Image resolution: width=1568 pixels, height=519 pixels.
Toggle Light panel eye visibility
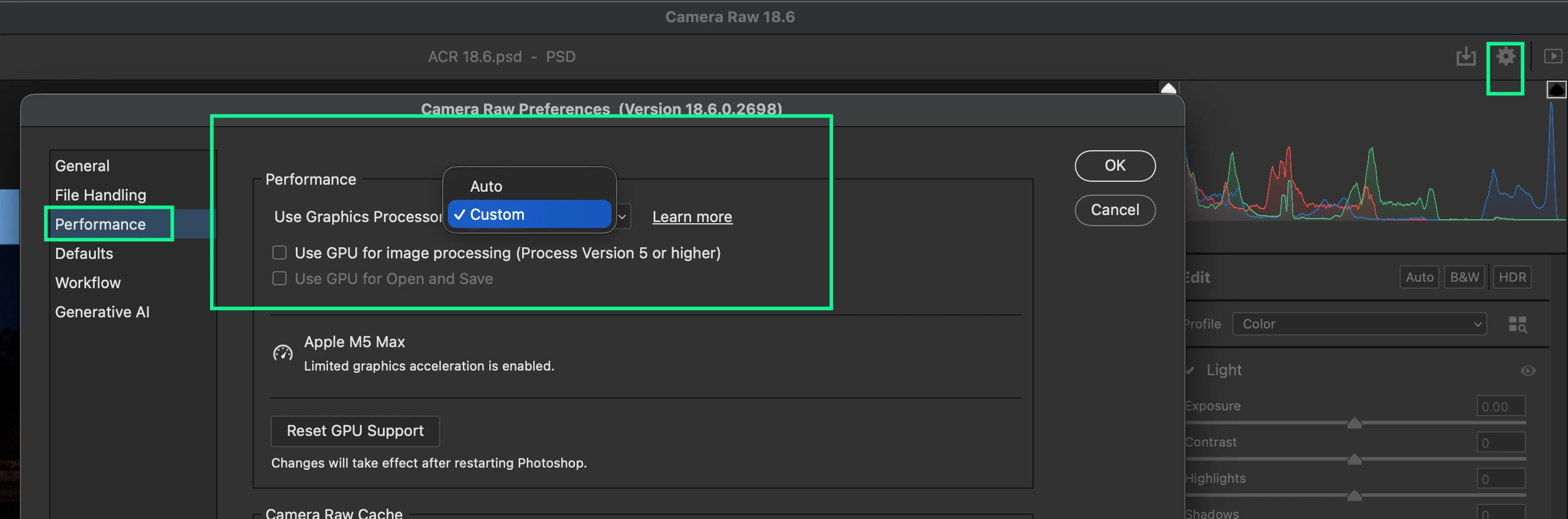click(x=1527, y=371)
